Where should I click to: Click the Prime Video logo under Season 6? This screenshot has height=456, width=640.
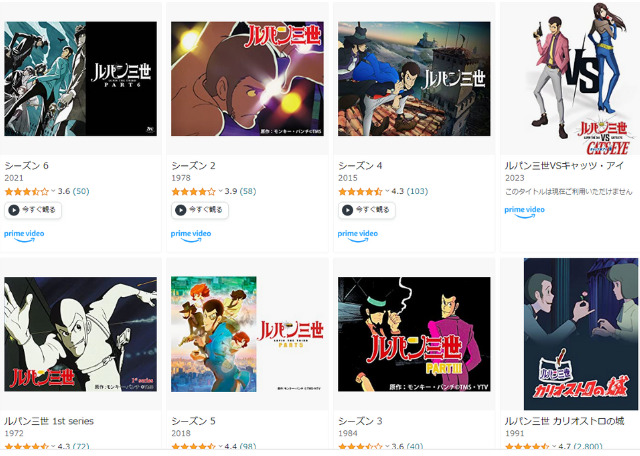point(24,236)
